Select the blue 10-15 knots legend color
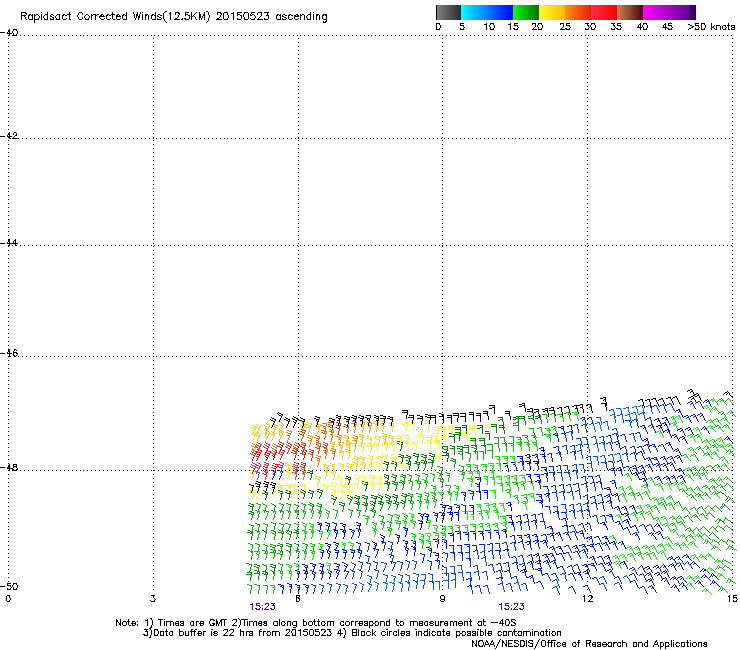This screenshot has width=740, height=650. coord(500,12)
